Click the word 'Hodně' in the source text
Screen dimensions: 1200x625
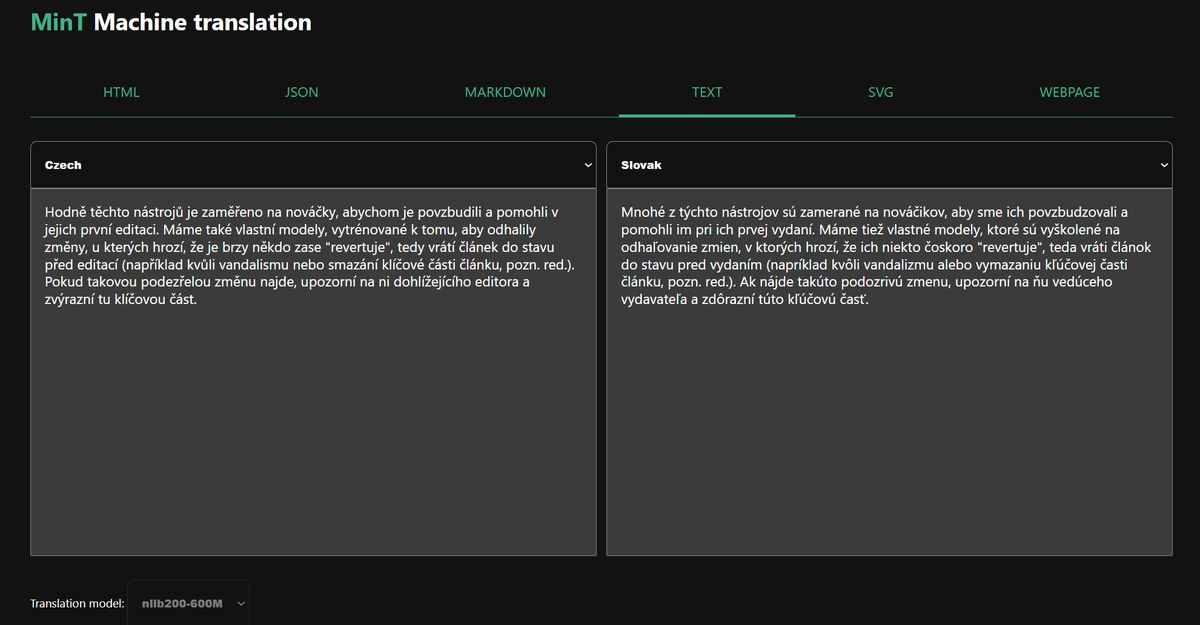point(64,212)
